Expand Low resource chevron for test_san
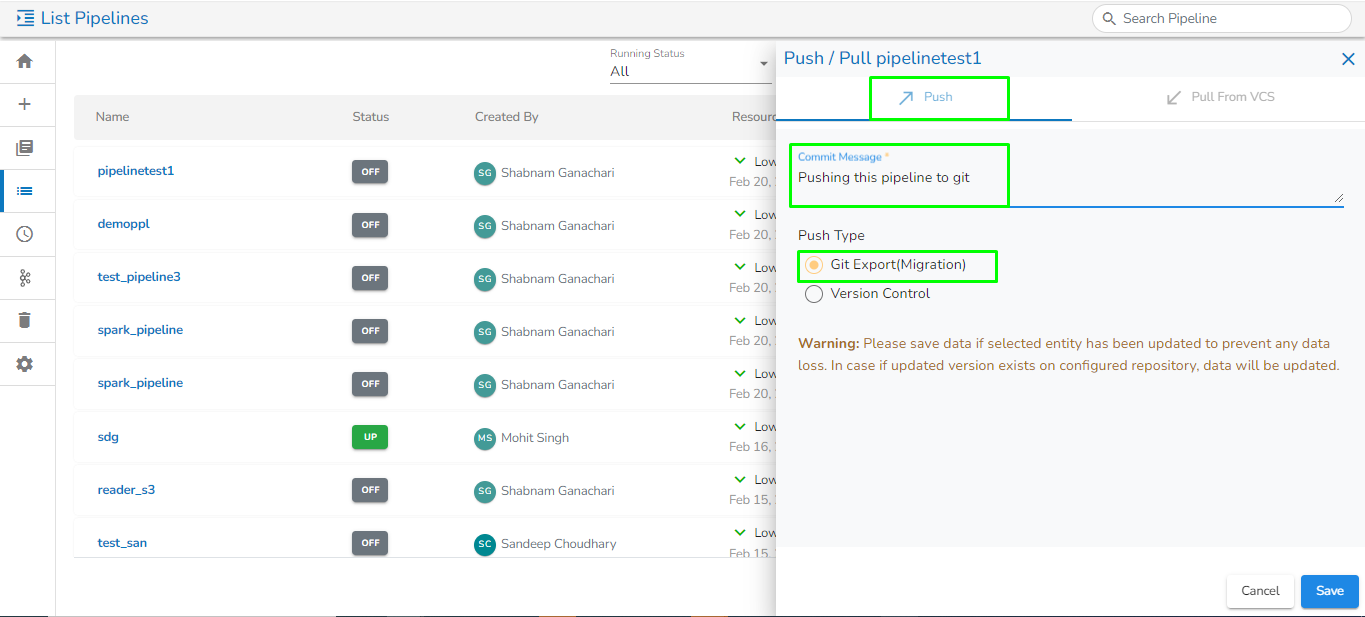This screenshot has width=1365, height=617. [740, 532]
